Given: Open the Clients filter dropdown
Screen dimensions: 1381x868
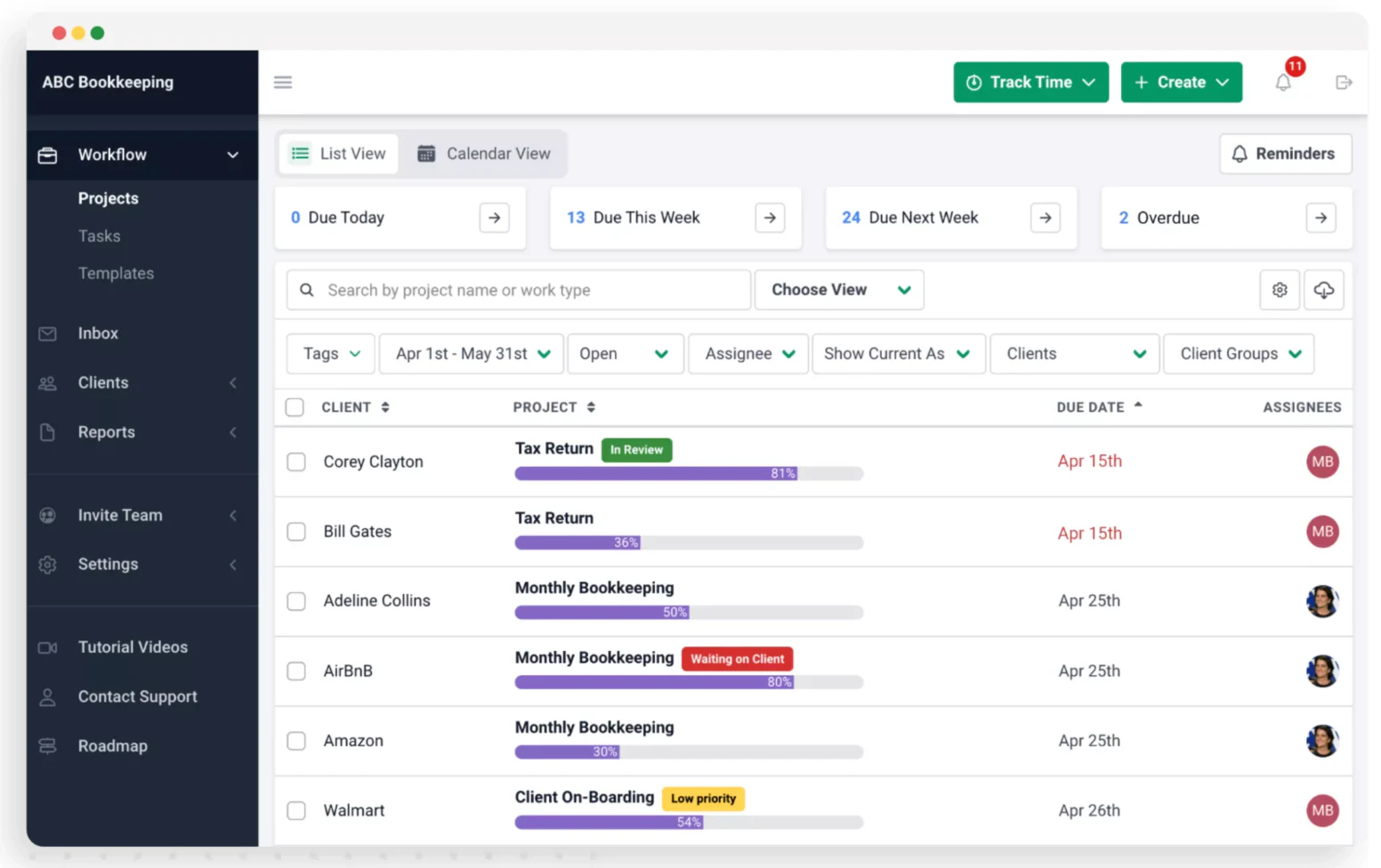Looking at the screenshot, I should (1075, 354).
